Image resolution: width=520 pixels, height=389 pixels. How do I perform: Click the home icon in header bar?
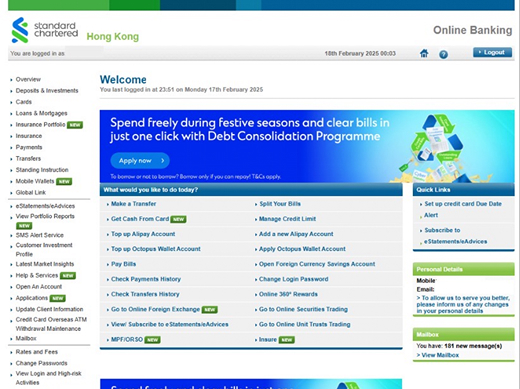pyautogui.click(x=424, y=53)
